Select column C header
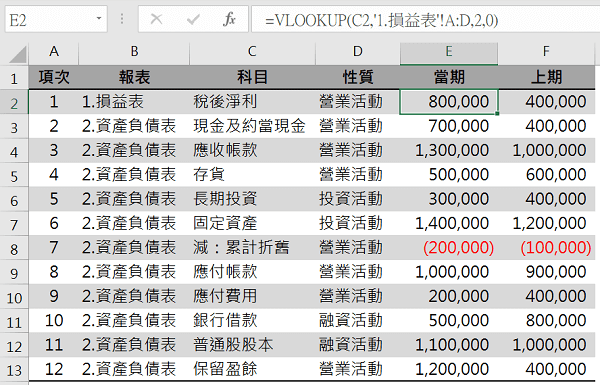The height and width of the screenshot is (385, 600). point(252,52)
